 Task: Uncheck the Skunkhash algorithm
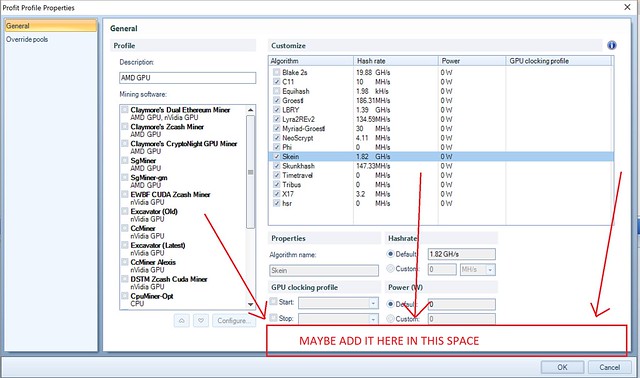[x=277, y=166]
